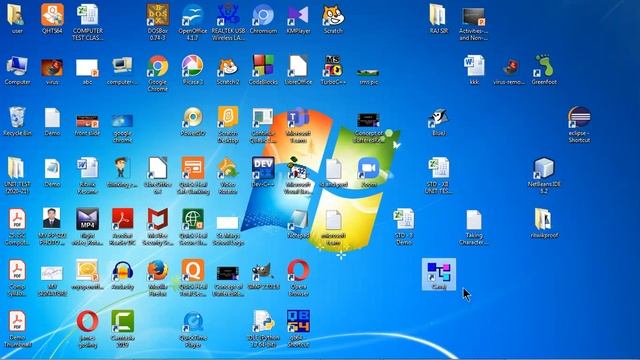
Task: Select the Scratch 2 shortcut icon
Action: [x=228, y=67]
